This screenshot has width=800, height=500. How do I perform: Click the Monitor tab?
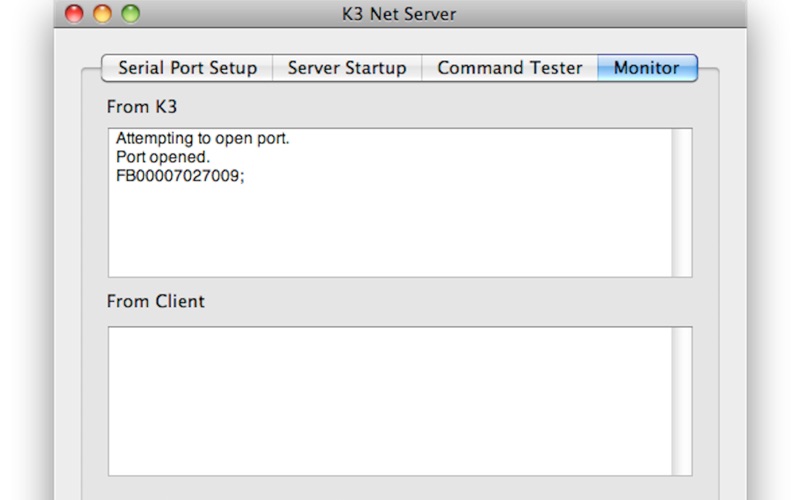pyautogui.click(x=647, y=68)
